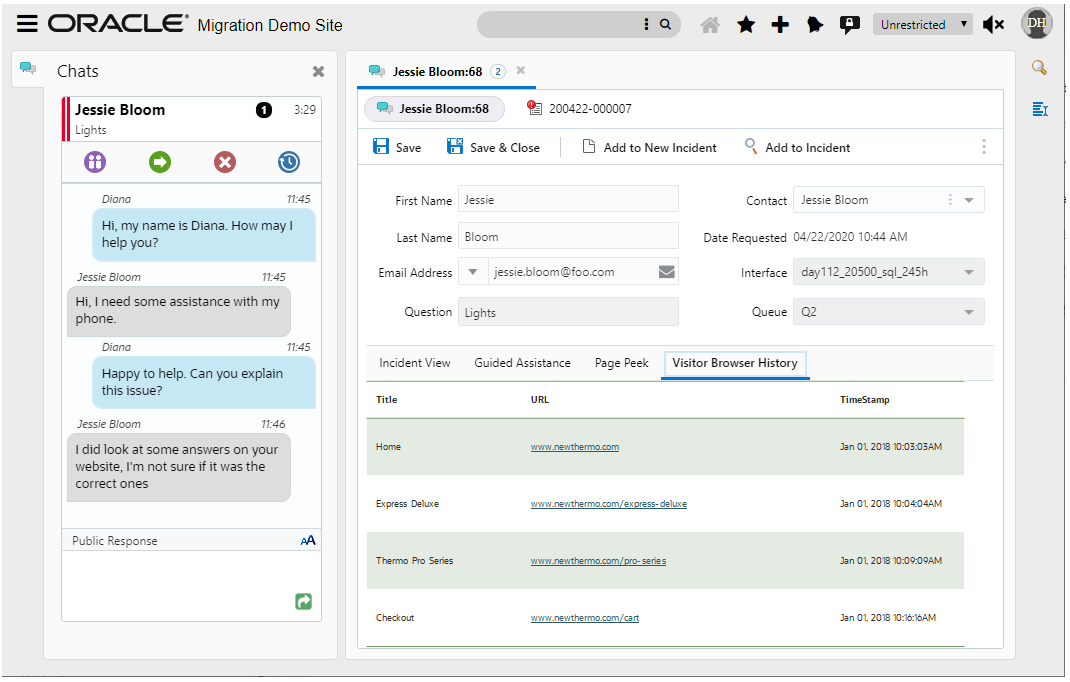Open the www.newthermo.com/cart link
Viewport: 1070px width, 682px height.
585,618
